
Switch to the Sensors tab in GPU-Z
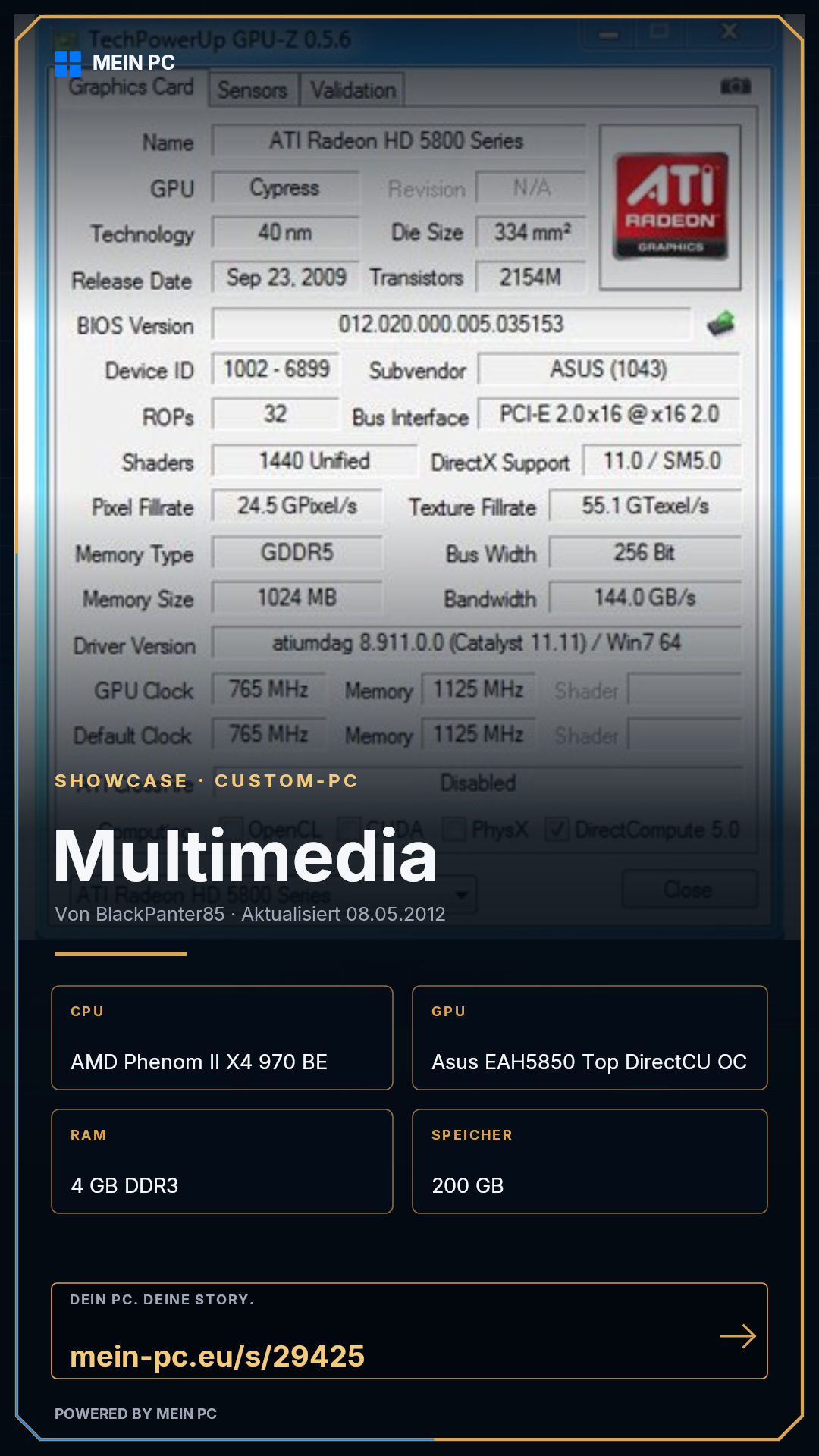[x=253, y=90]
